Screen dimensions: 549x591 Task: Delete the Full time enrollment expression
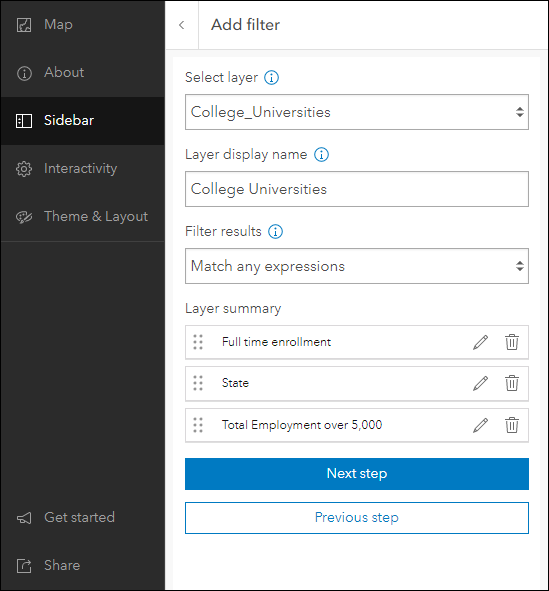click(512, 342)
